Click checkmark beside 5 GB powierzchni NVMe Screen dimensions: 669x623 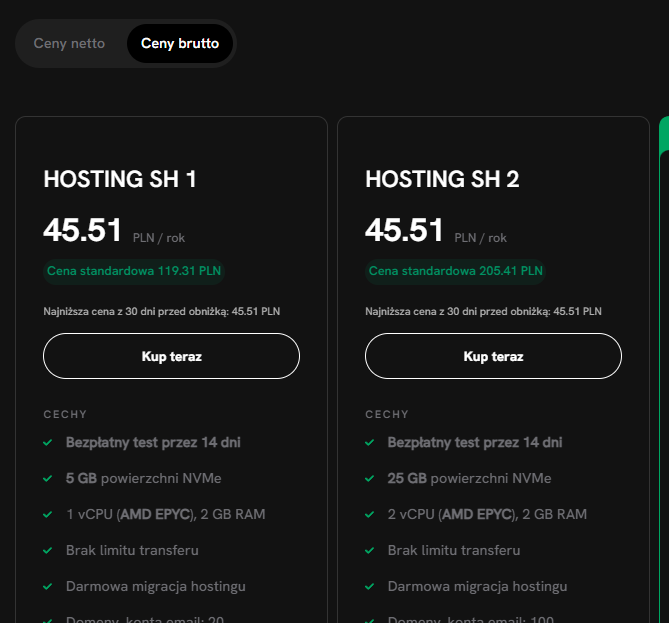(x=48, y=478)
